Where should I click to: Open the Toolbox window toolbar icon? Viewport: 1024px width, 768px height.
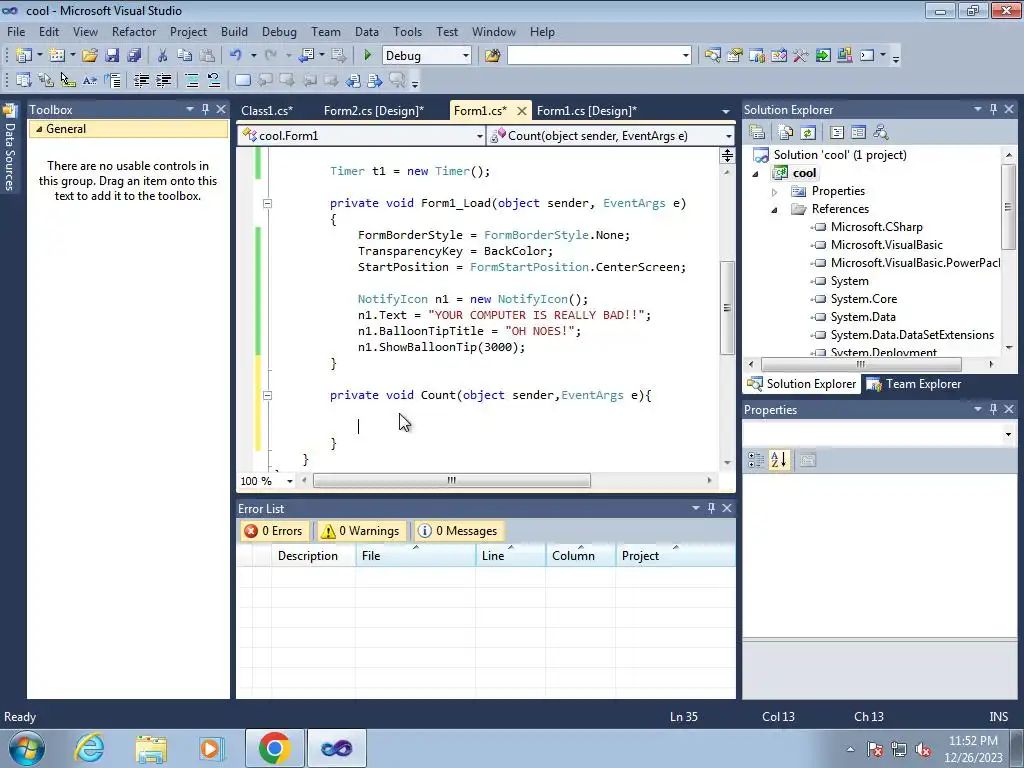tap(801, 56)
